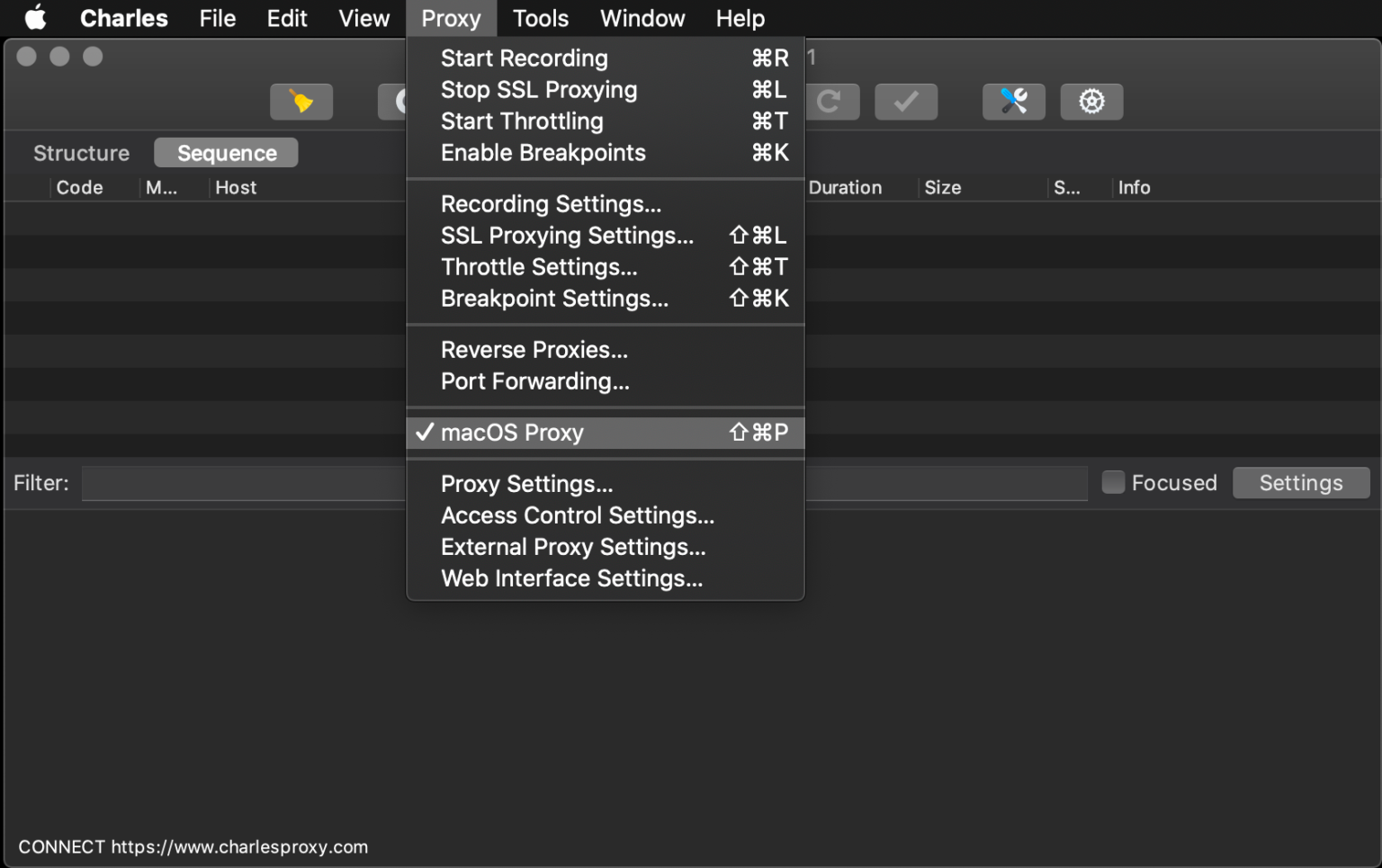This screenshot has height=868, width=1382.
Task: Open the tools icon in the toolbar
Action: [1014, 102]
